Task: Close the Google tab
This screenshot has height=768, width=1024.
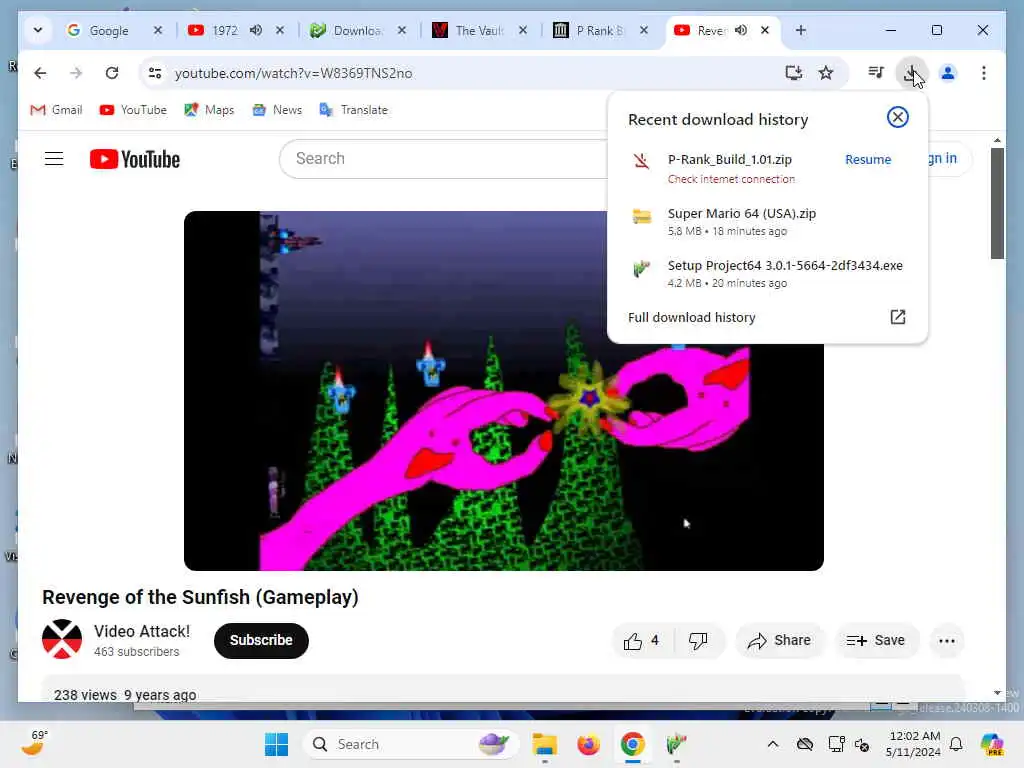Action: pos(157,30)
